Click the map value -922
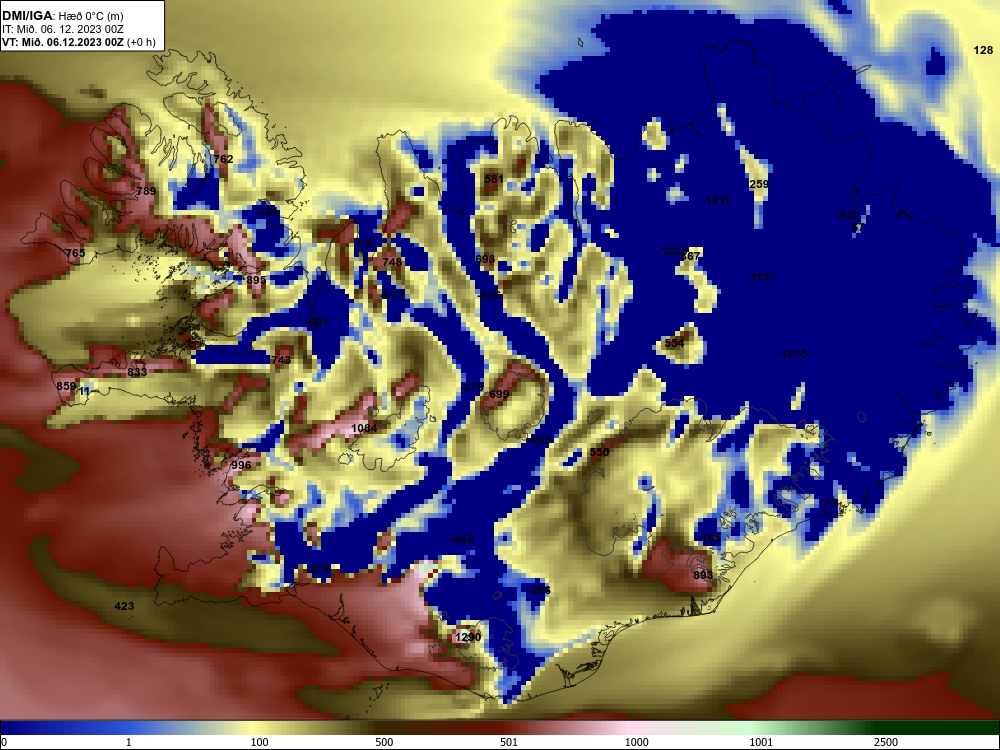Image resolution: width=1000 pixels, height=750 pixels. [848, 216]
